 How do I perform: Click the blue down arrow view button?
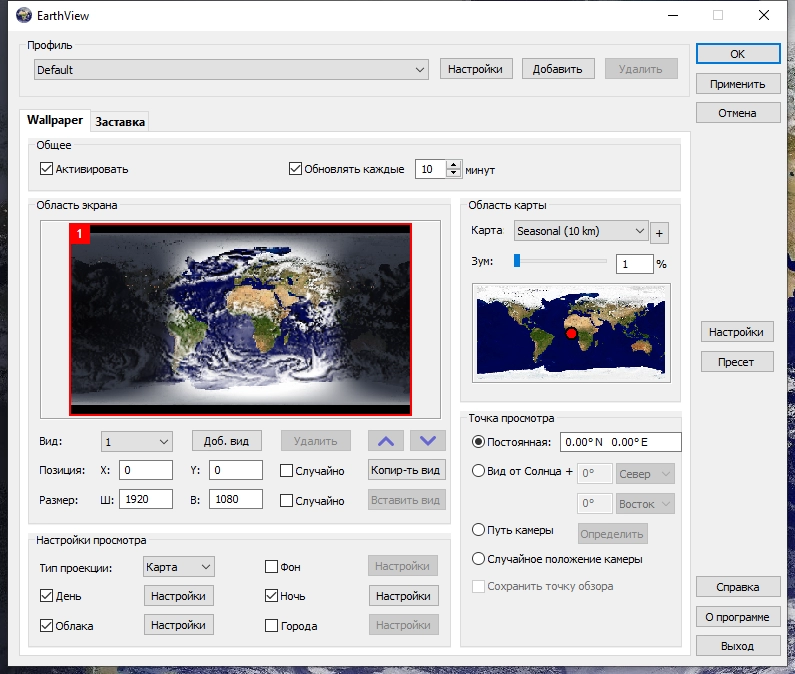[x=427, y=441]
